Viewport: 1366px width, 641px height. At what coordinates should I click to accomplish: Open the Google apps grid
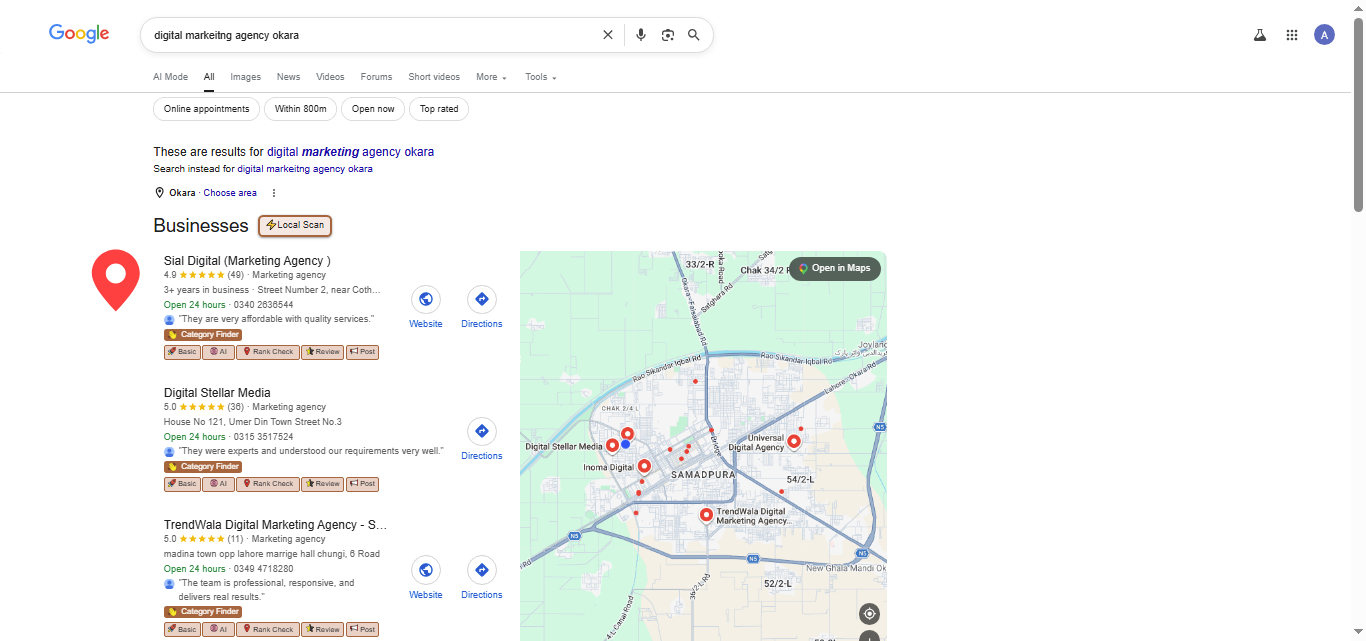coord(1292,35)
